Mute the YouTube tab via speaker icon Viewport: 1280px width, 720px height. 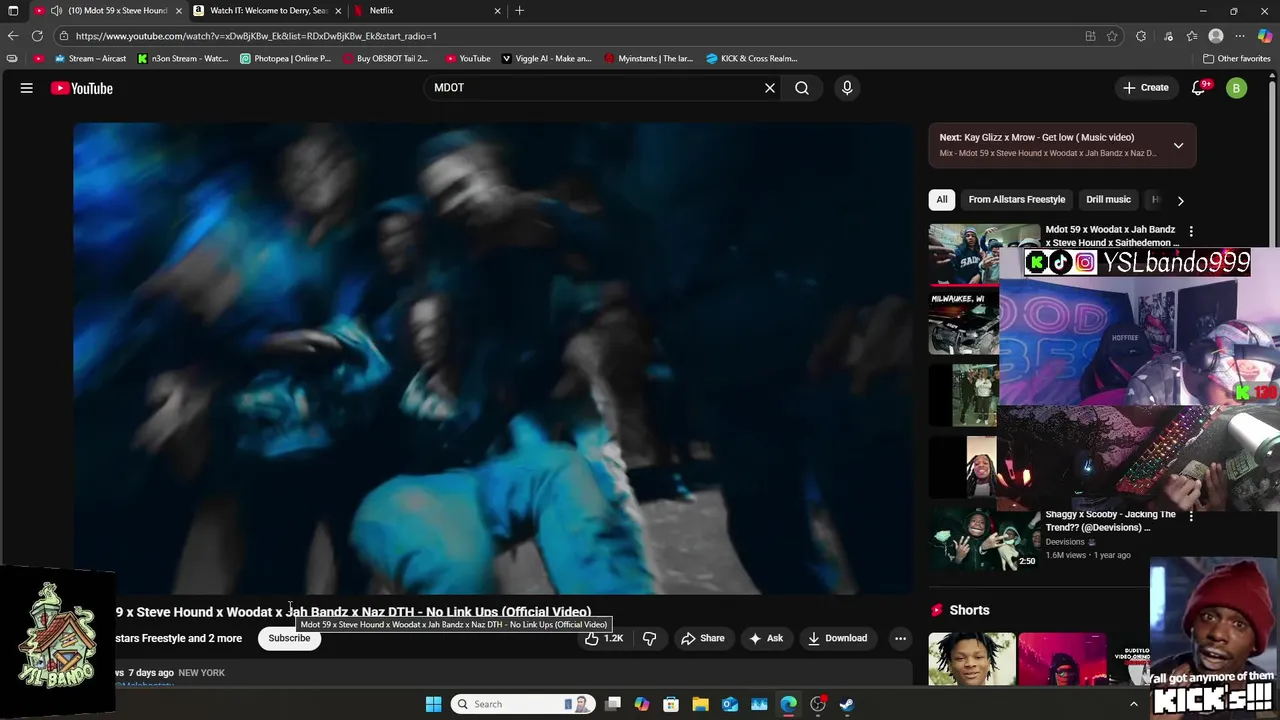[56, 11]
